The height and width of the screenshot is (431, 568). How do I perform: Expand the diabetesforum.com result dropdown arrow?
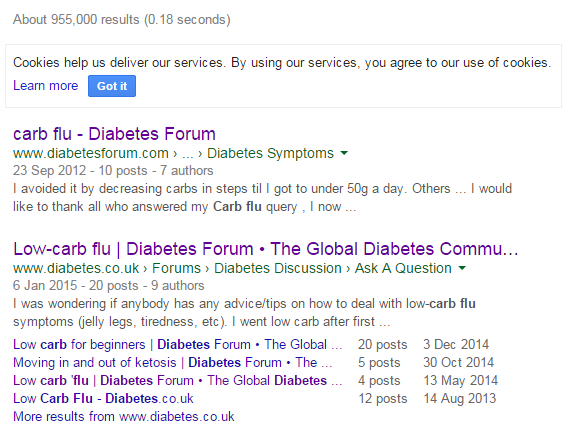[344, 153]
